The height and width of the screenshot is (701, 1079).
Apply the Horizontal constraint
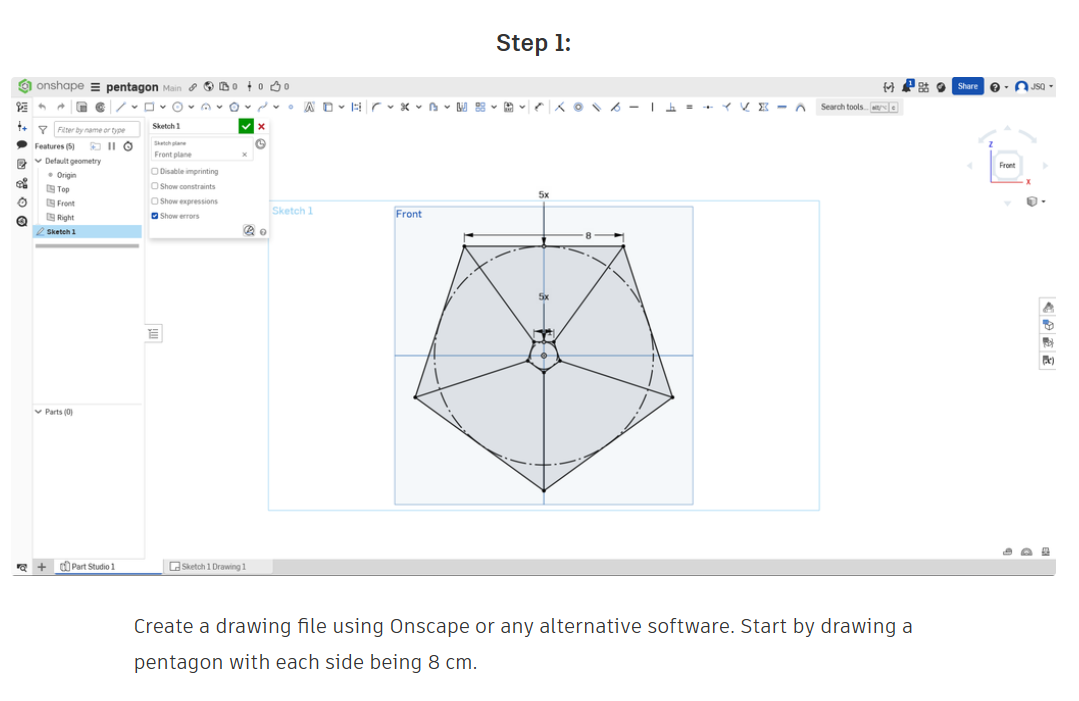click(634, 107)
